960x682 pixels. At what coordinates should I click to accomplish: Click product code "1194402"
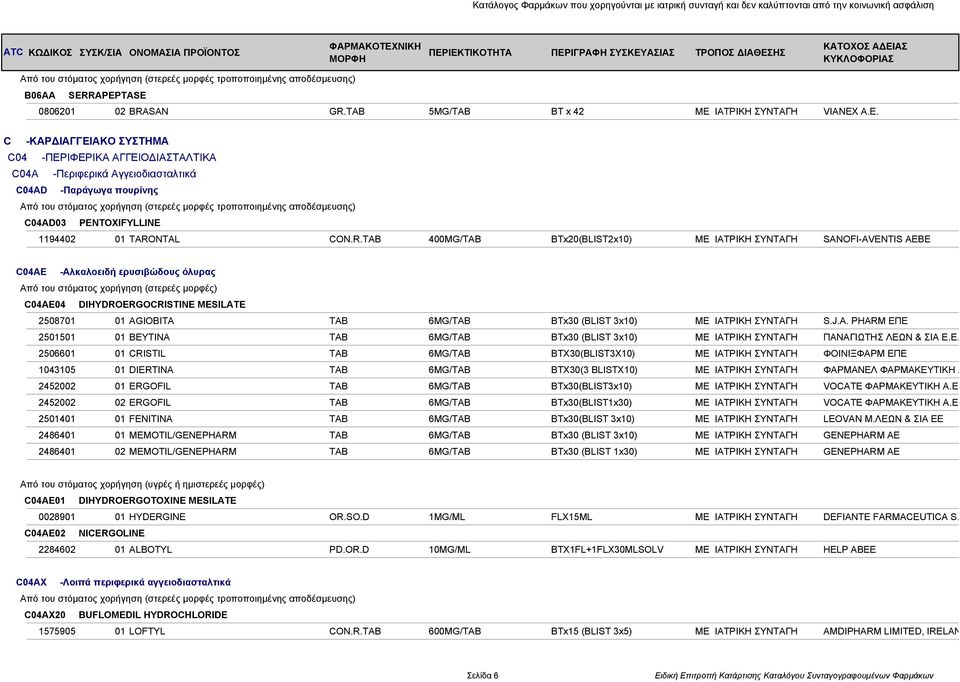pos(57,239)
